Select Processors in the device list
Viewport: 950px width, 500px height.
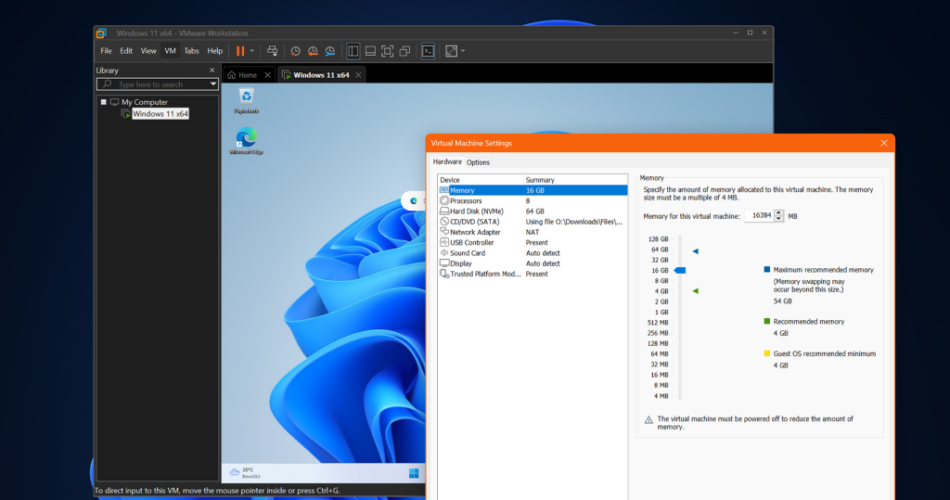tap(465, 201)
